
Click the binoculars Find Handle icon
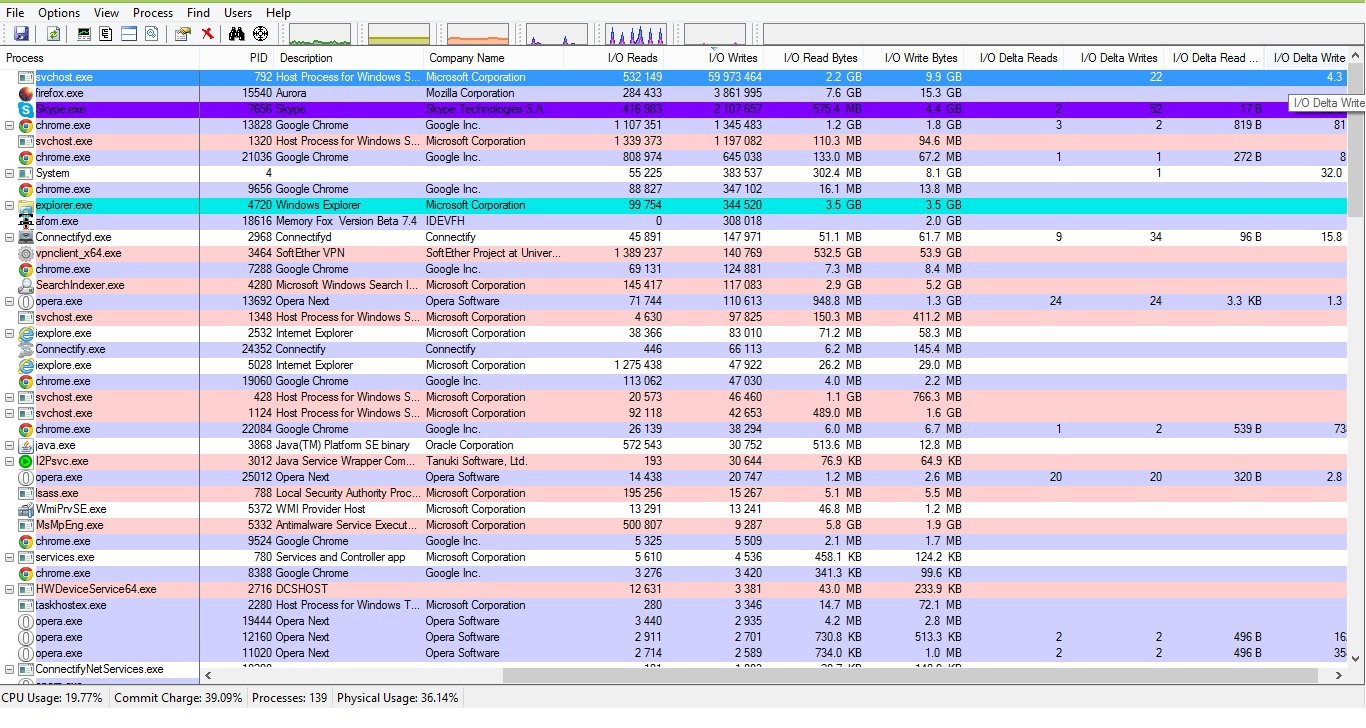pos(237,34)
